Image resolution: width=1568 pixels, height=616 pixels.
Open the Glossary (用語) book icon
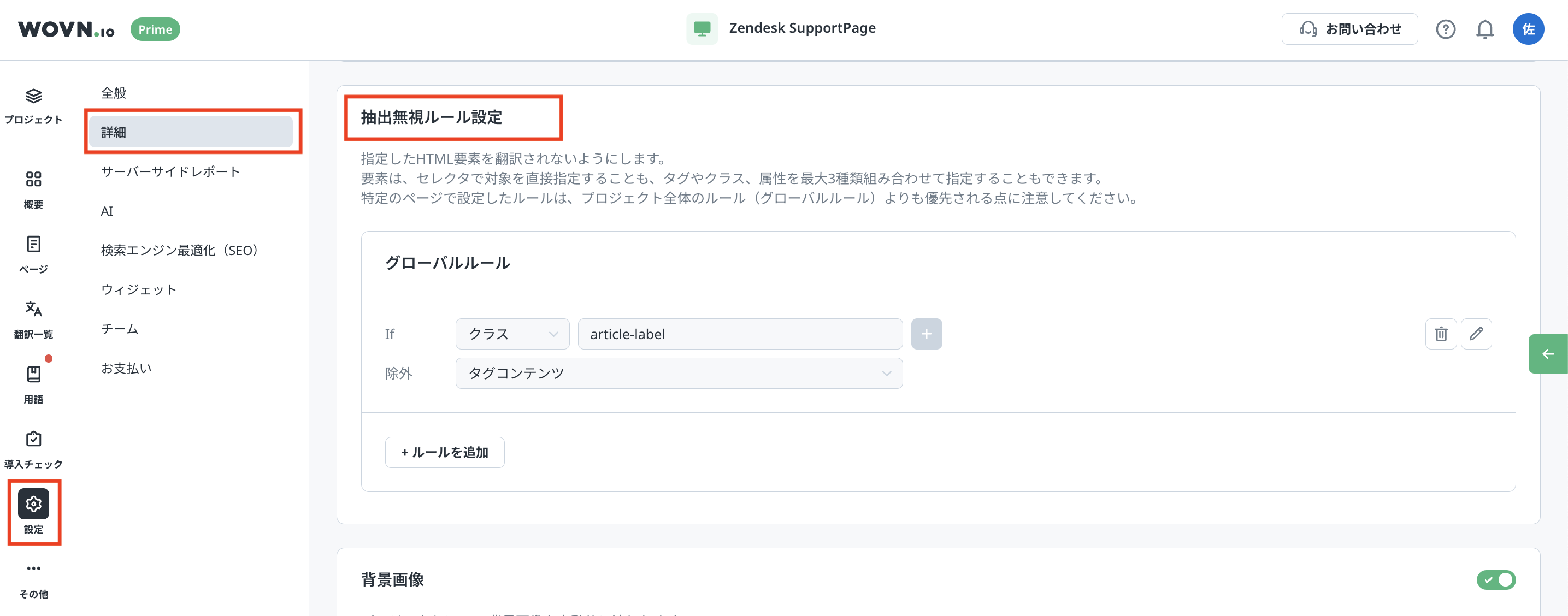click(33, 374)
